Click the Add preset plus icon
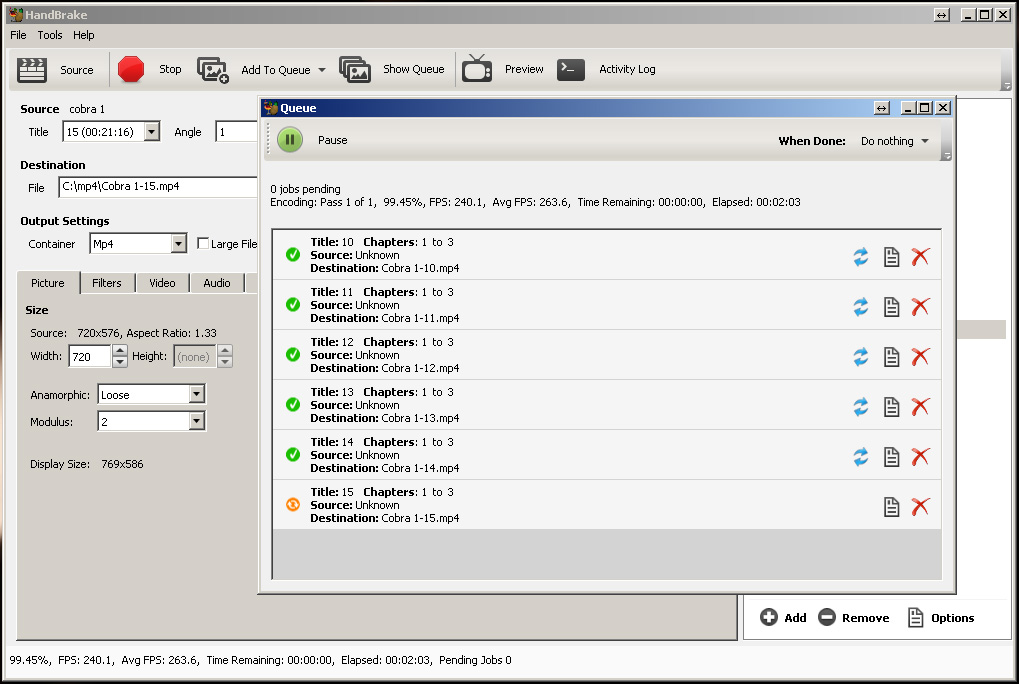This screenshot has width=1019, height=684. 769,617
